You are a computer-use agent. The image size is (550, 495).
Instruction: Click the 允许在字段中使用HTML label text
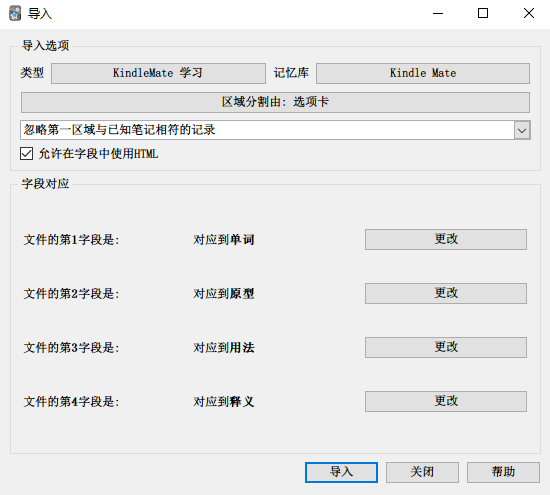98,154
